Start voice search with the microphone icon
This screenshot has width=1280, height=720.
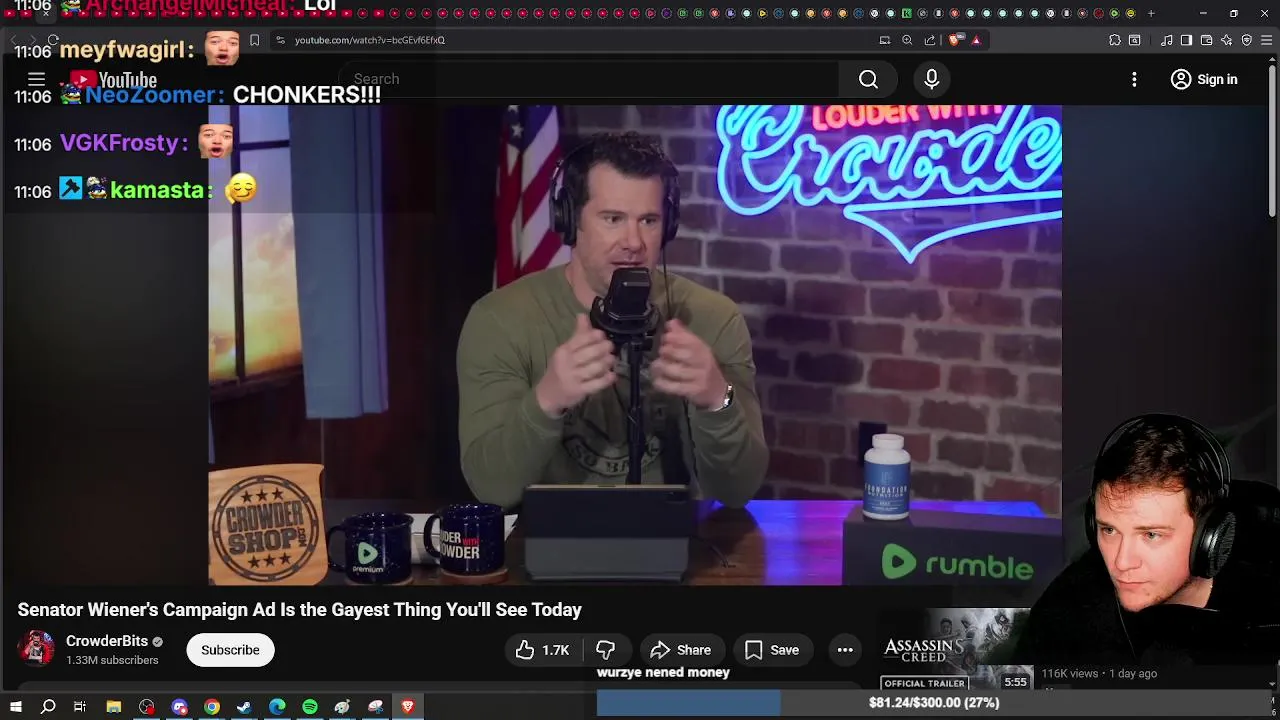pos(931,79)
